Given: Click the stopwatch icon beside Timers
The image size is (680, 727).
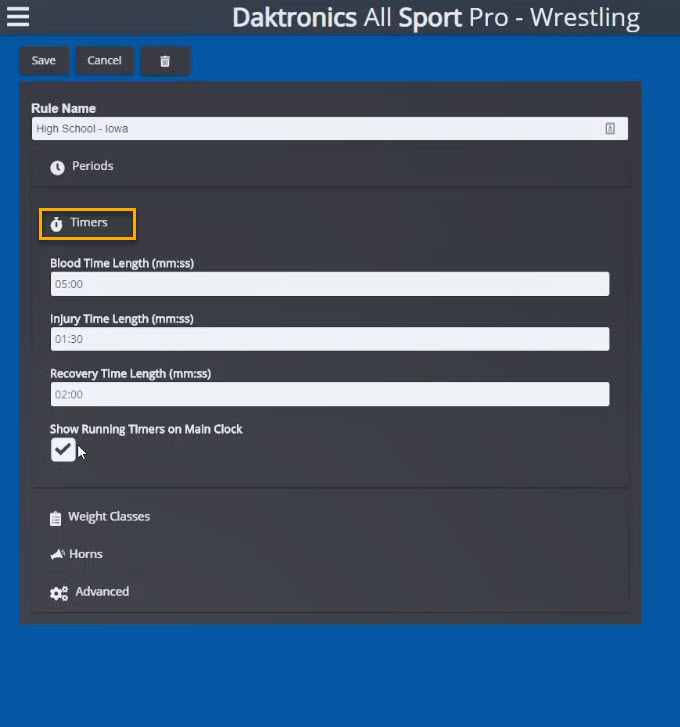Looking at the screenshot, I should tap(56, 224).
